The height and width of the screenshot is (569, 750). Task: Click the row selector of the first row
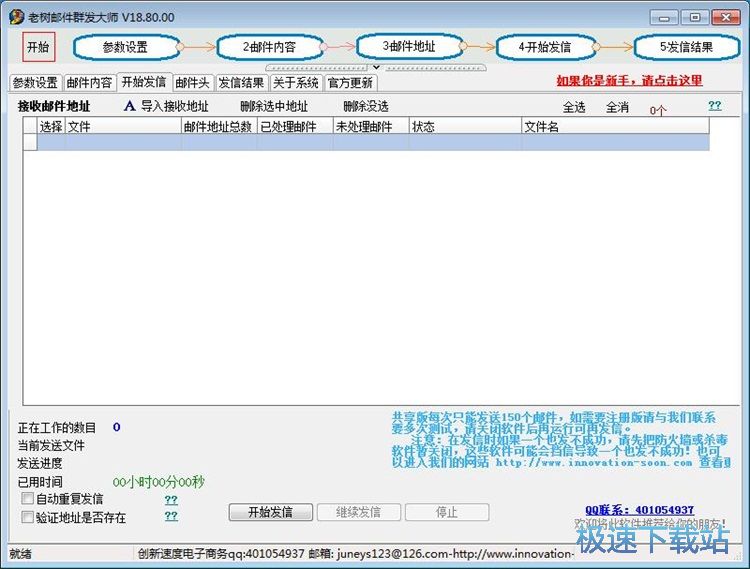tap(30, 142)
